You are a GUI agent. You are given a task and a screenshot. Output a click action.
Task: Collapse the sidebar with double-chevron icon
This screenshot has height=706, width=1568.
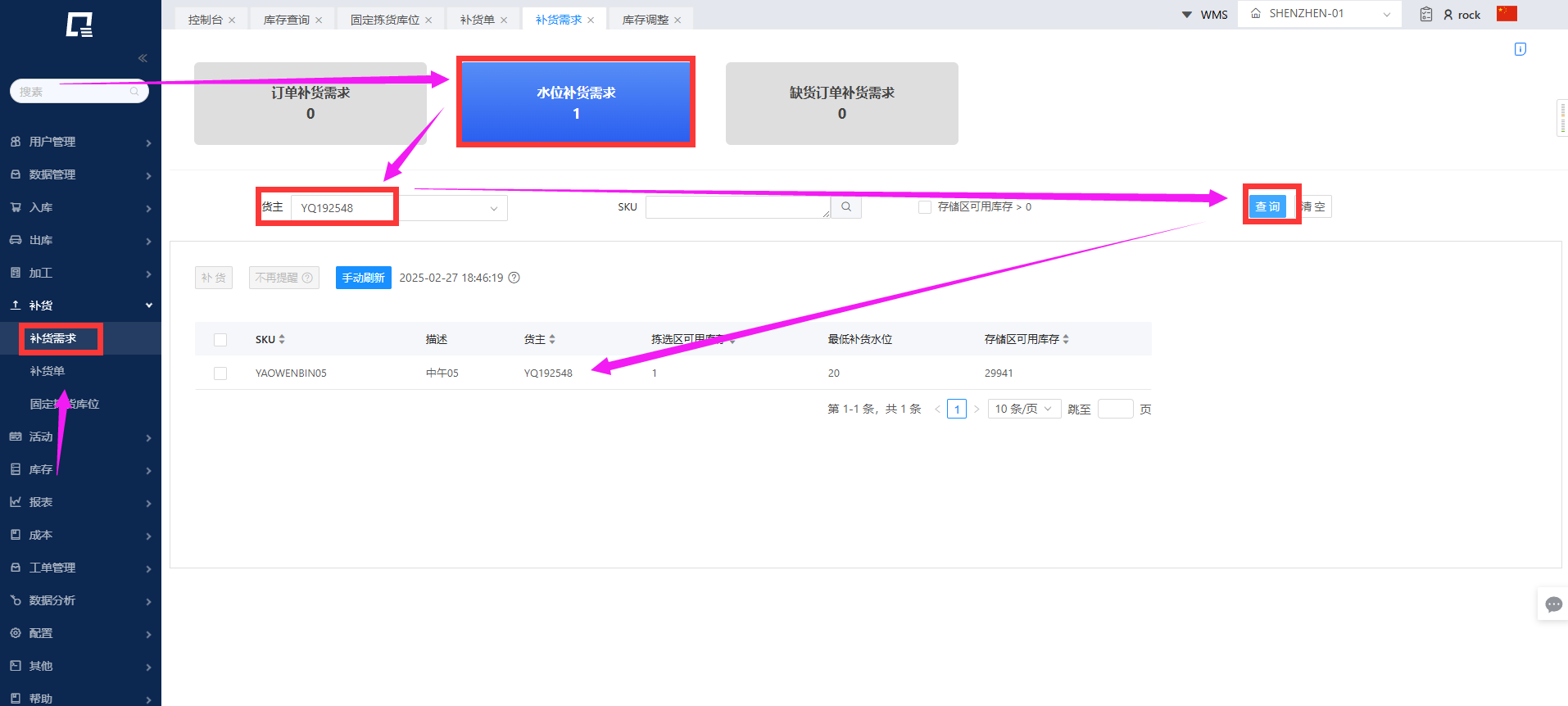pyautogui.click(x=143, y=58)
